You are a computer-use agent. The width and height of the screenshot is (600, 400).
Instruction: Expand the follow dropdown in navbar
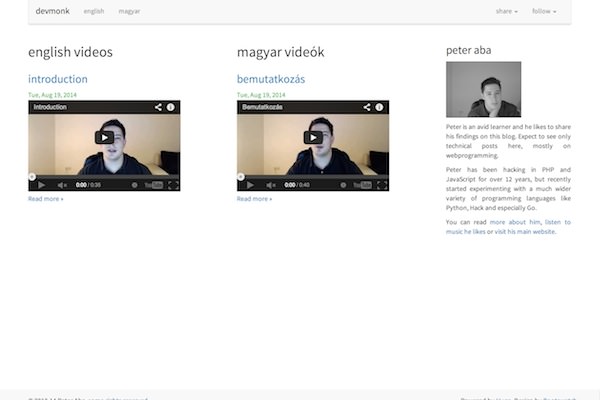pyautogui.click(x=544, y=12)
